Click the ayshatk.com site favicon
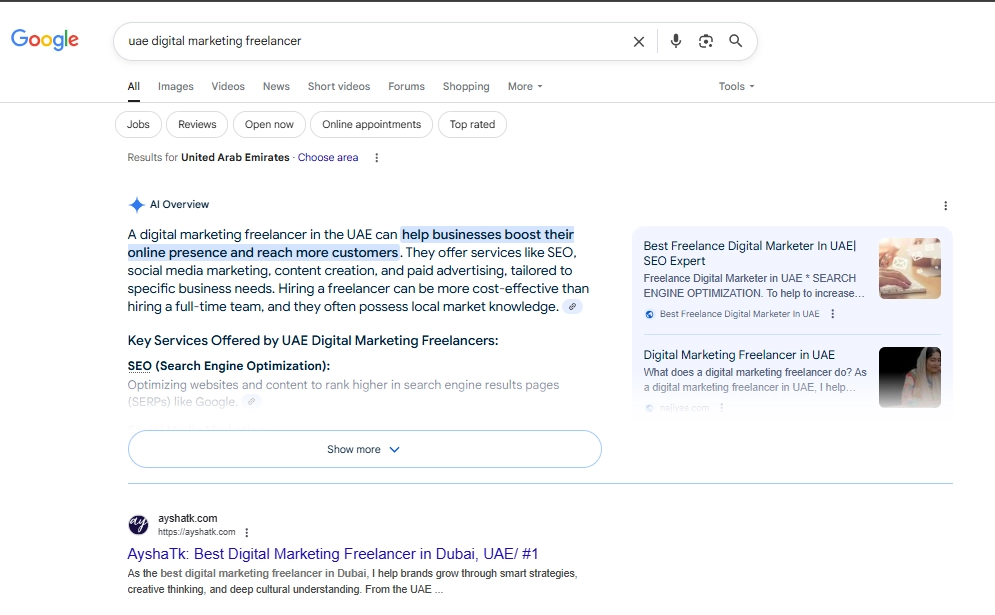The height and width of the screenshot is (615, 995). tap(138, 525)
